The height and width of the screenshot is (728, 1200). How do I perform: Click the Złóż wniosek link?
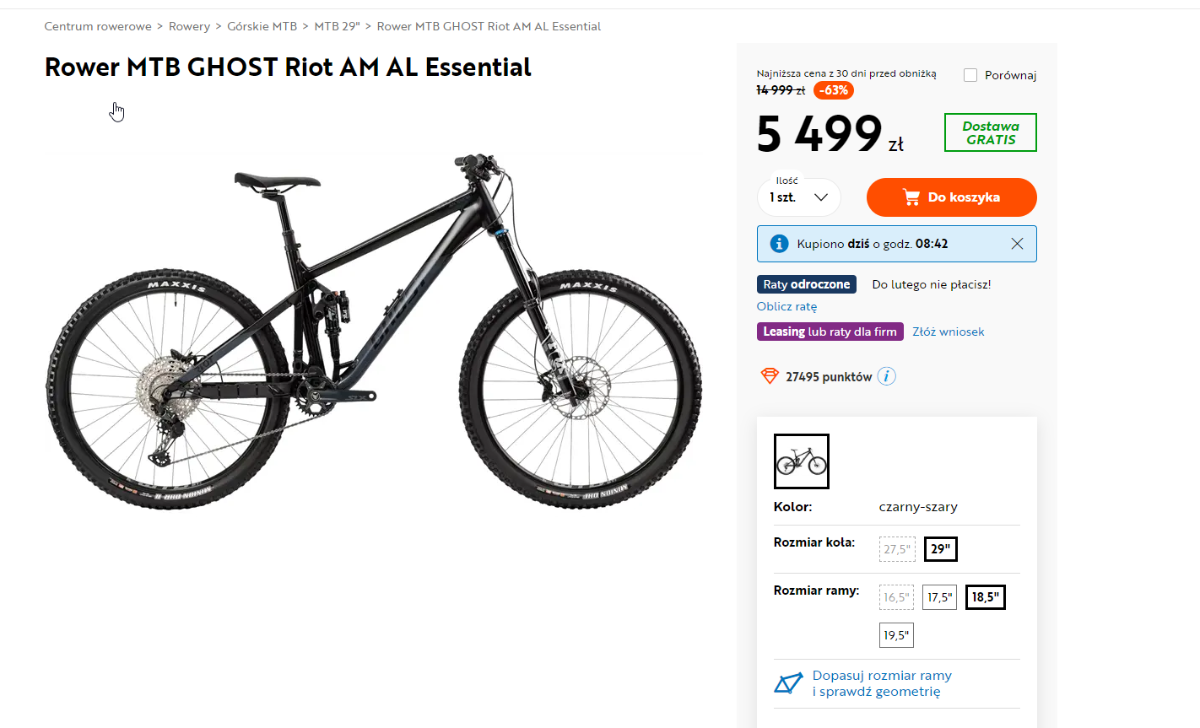pyautogui.click(x=948, y=331)
